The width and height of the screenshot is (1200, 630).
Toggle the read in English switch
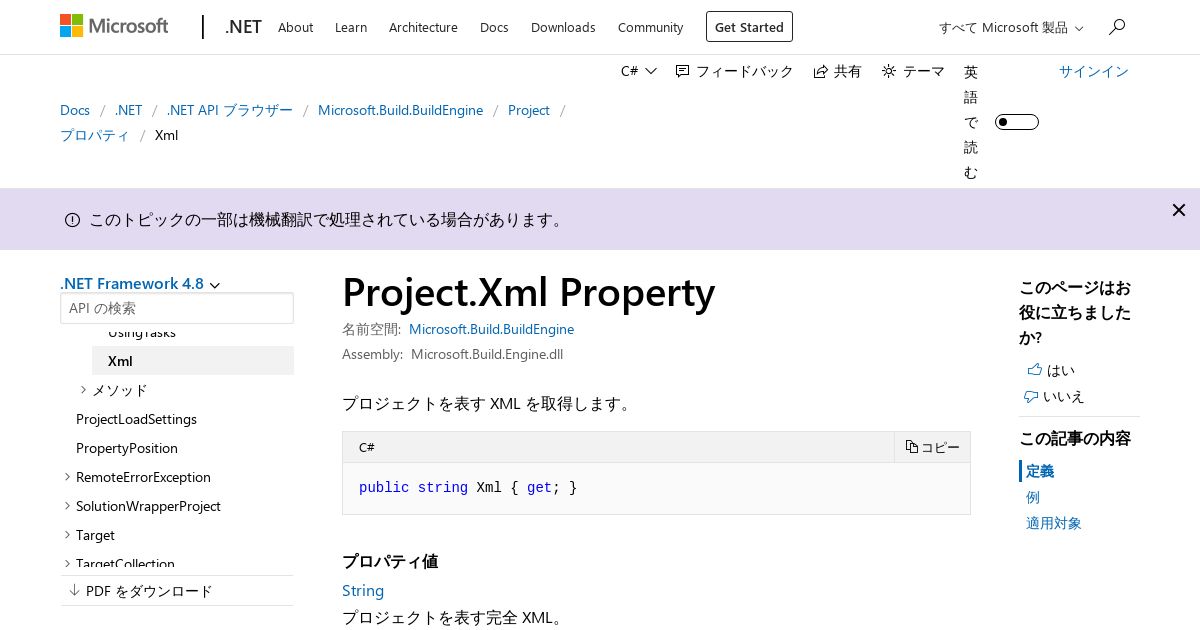coord(1017,122)
